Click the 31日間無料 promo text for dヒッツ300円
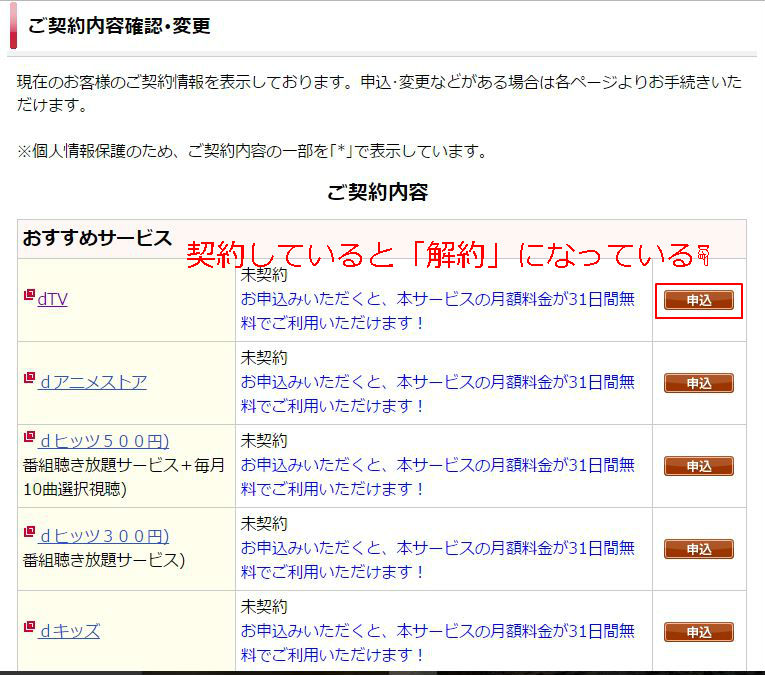The height and width of the screenshot is (675, 765). pos(438,560)
